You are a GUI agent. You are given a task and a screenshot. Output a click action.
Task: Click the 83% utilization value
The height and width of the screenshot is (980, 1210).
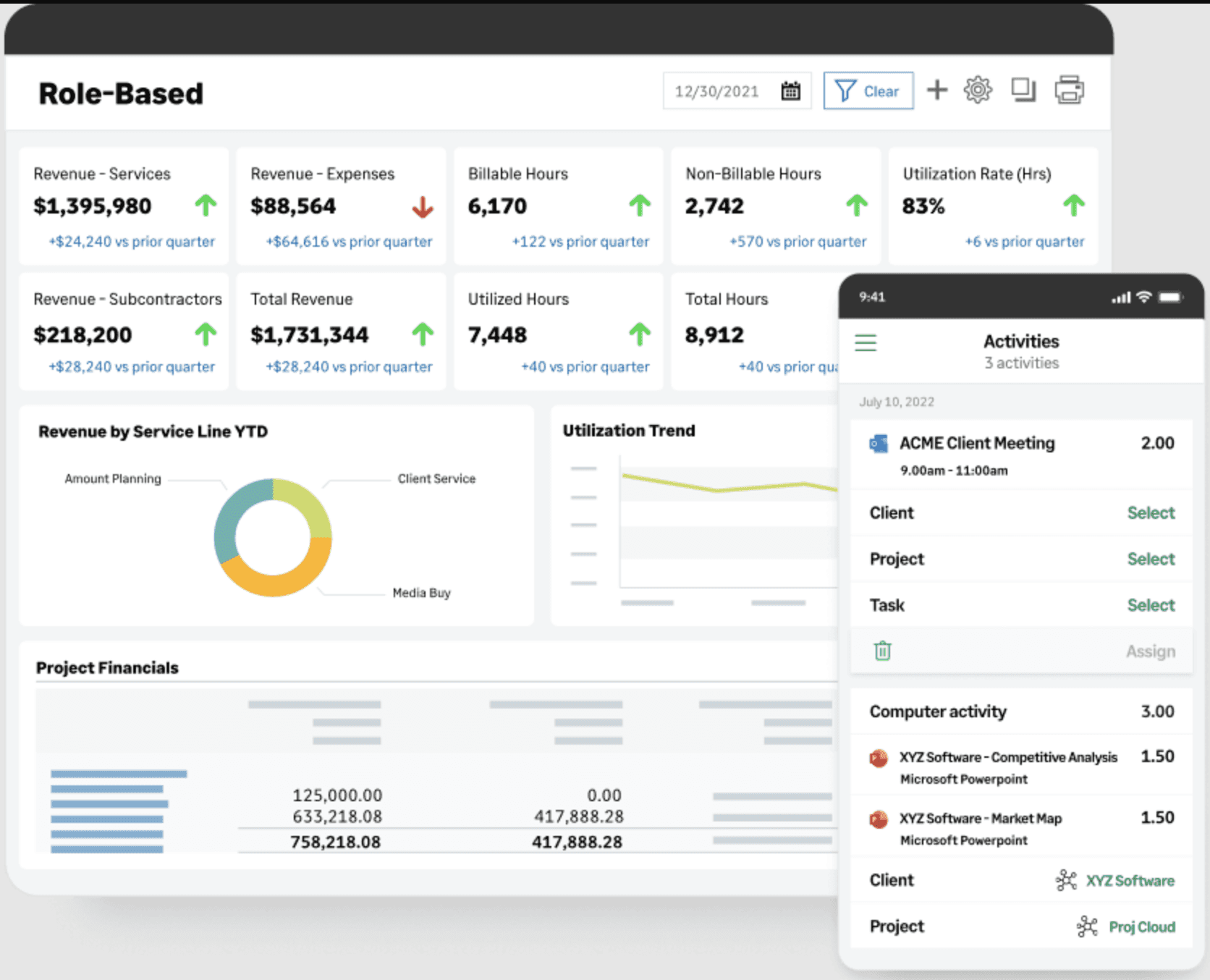[923, 206]
